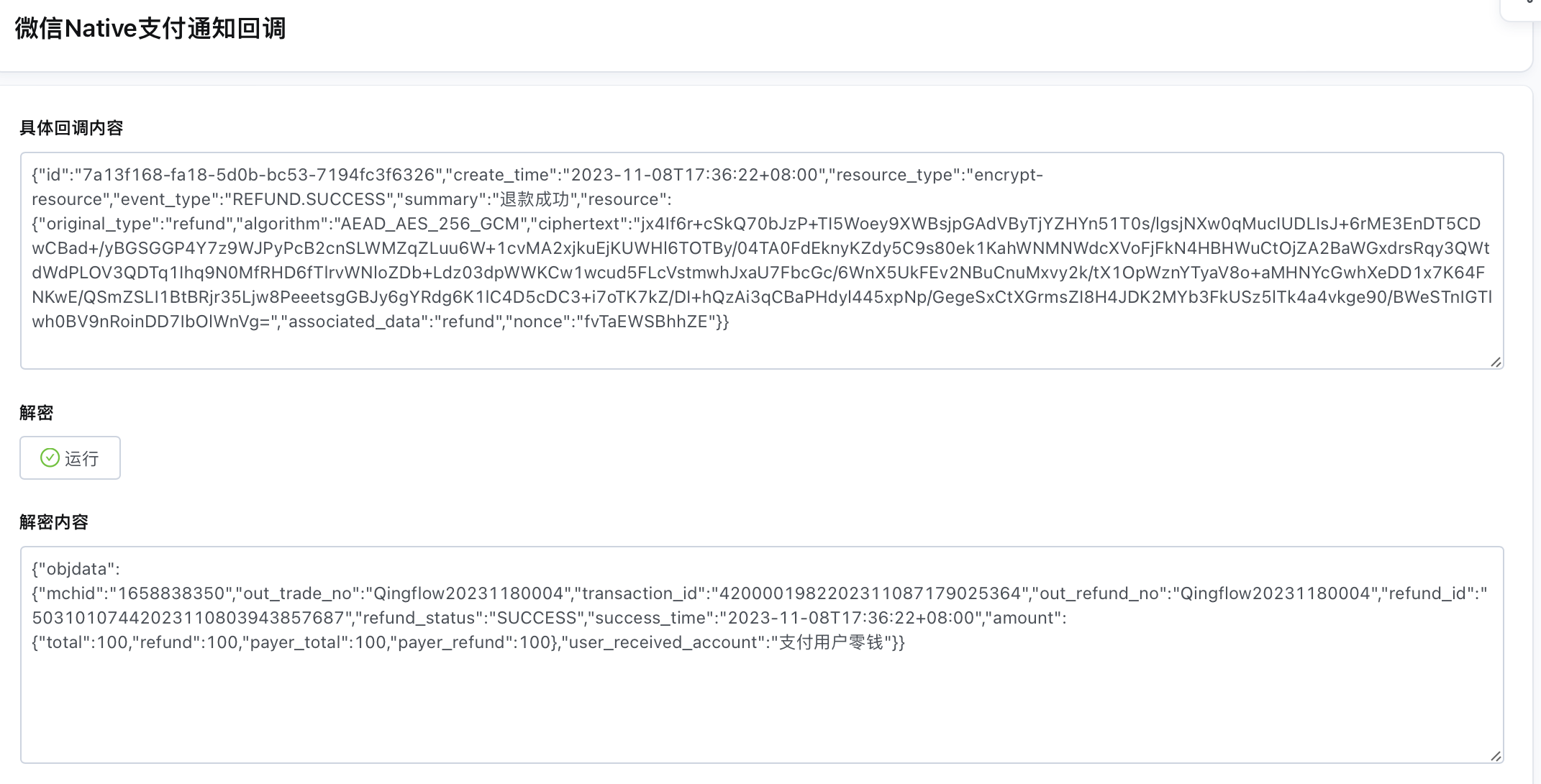
Task: Click the 支付用户零钱 account text
Action: (831, 642)
